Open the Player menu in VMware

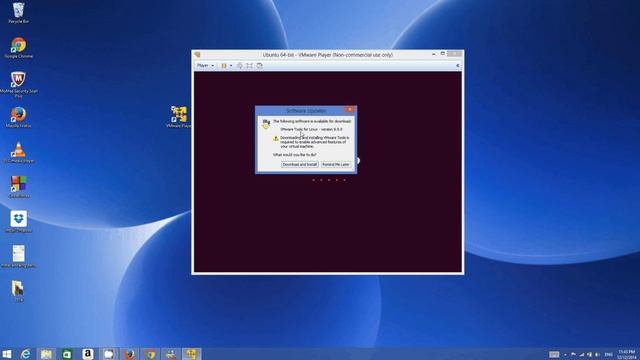[205, 65]
